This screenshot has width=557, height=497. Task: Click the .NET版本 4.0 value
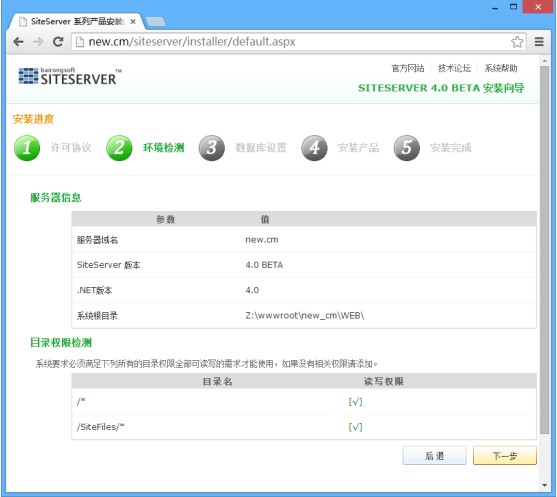pos(252,290)
